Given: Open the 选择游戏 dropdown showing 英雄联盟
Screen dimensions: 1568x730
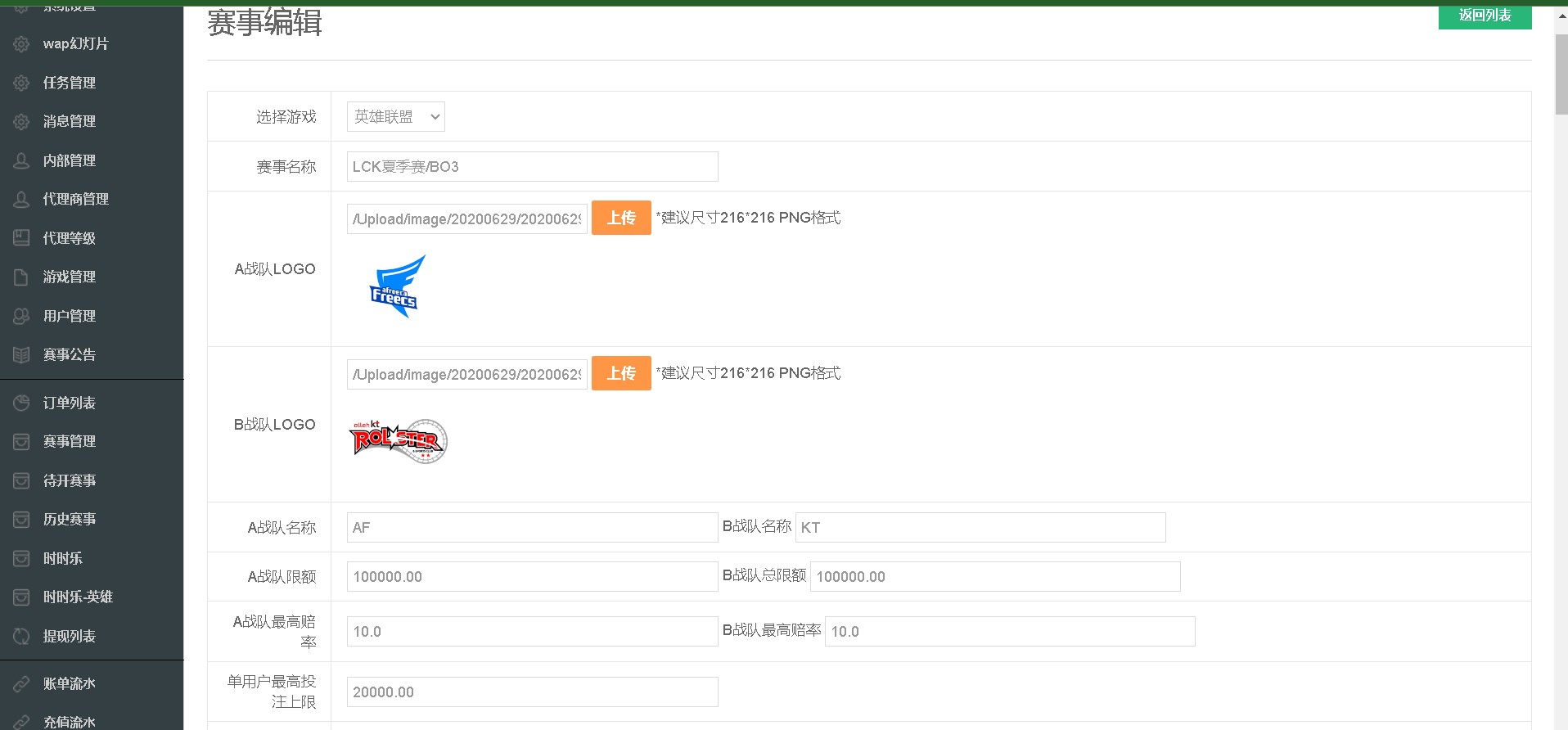Looking at the screenshot, I should pos(395,117).
